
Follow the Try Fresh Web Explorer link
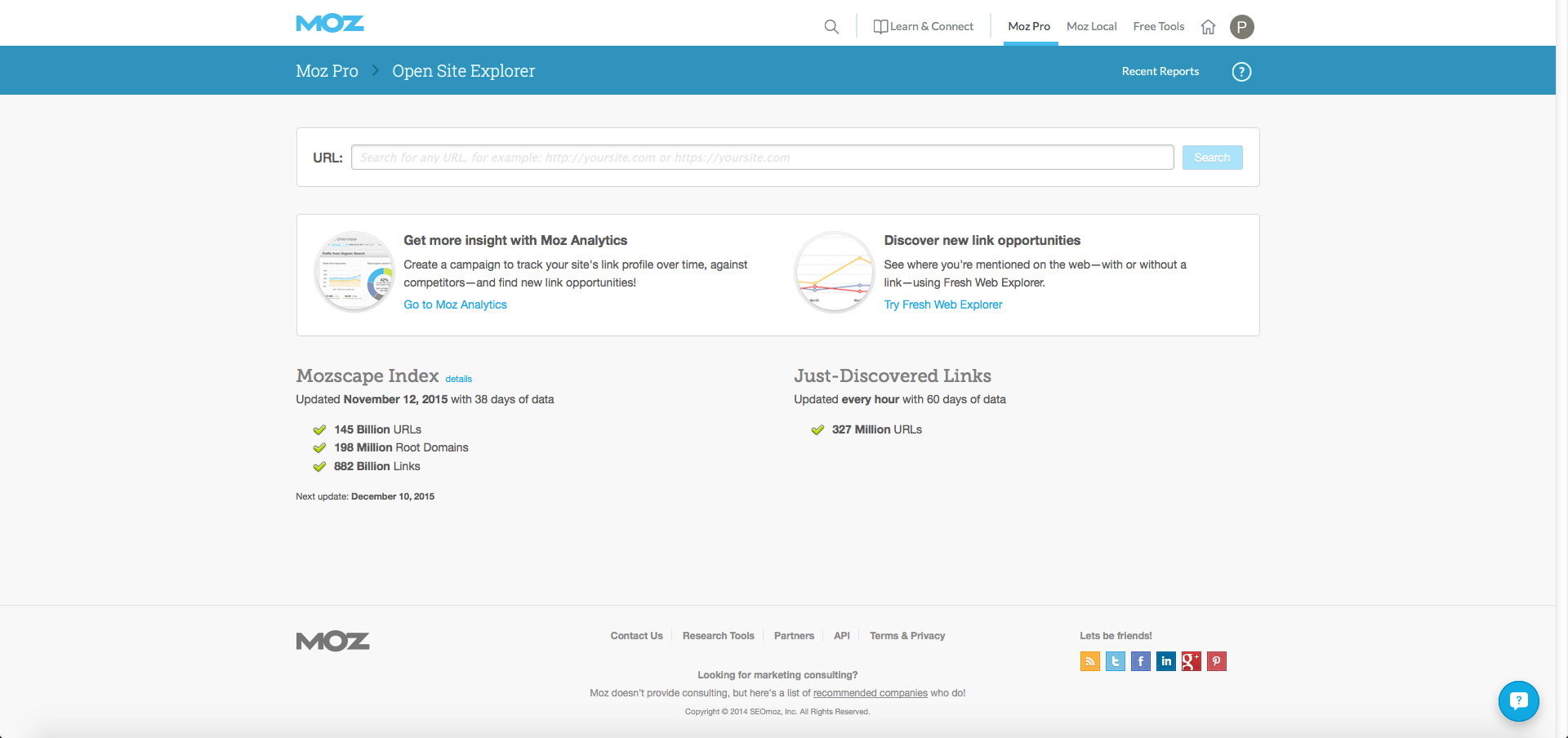coord(942,305)
